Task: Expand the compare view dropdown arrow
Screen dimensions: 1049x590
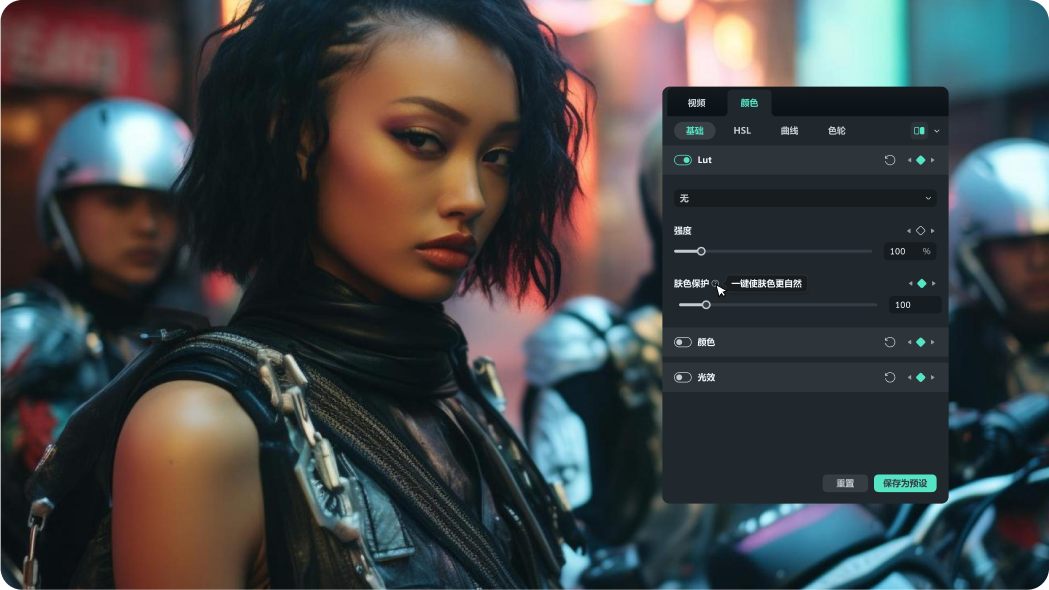Action: pos(937,131)
